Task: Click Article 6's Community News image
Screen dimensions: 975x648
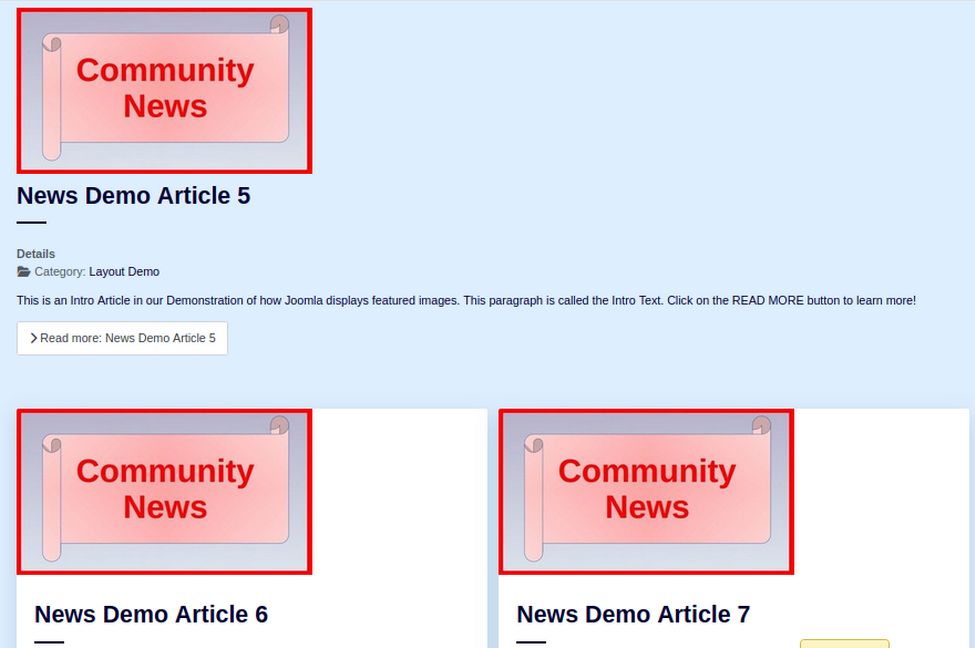Action: pos(164,491)
